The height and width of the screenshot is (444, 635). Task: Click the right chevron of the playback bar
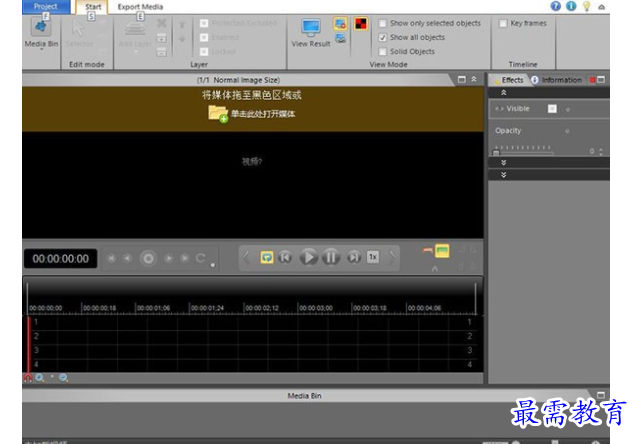[392, 257]
